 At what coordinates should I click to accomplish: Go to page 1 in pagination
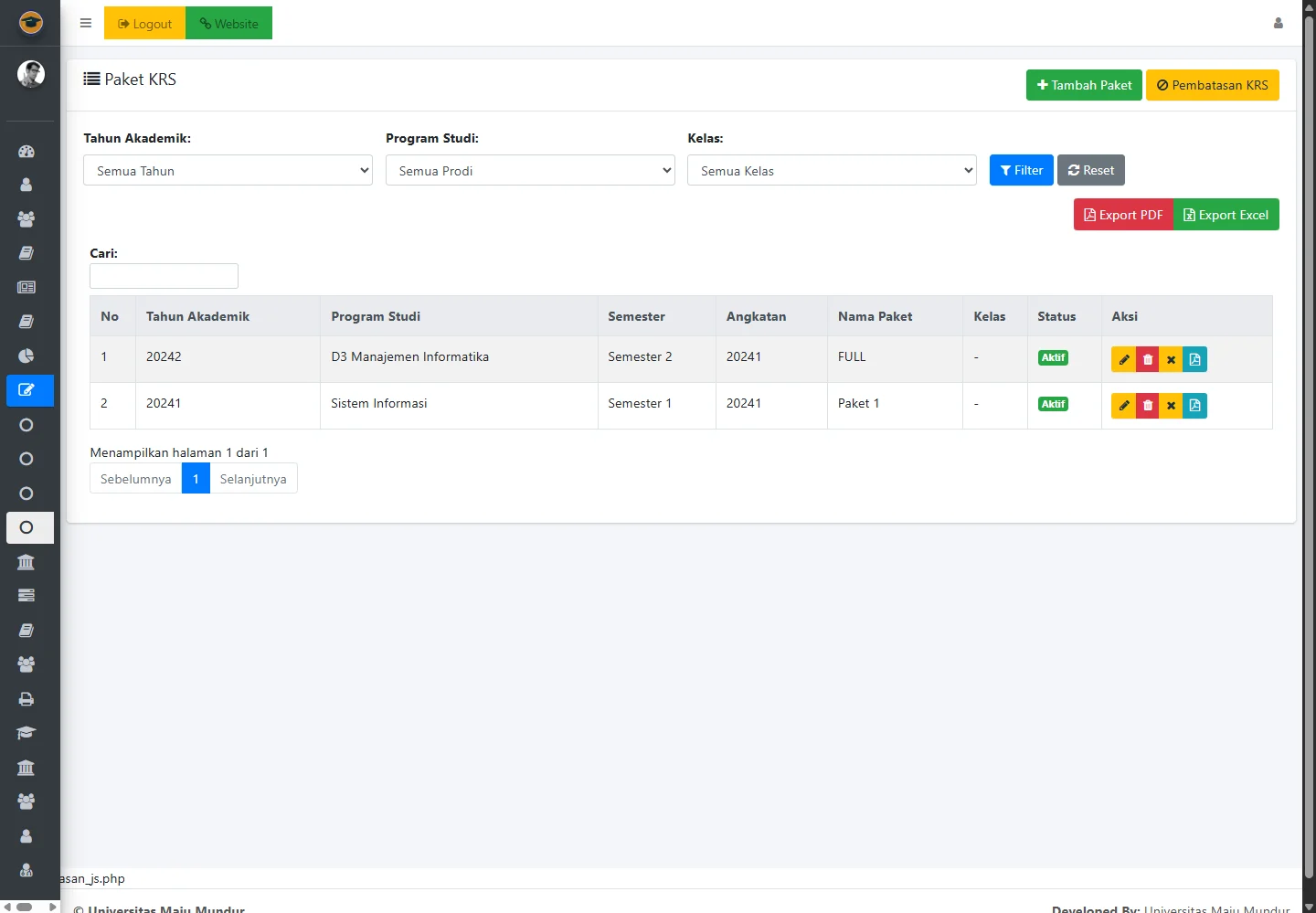196,479
